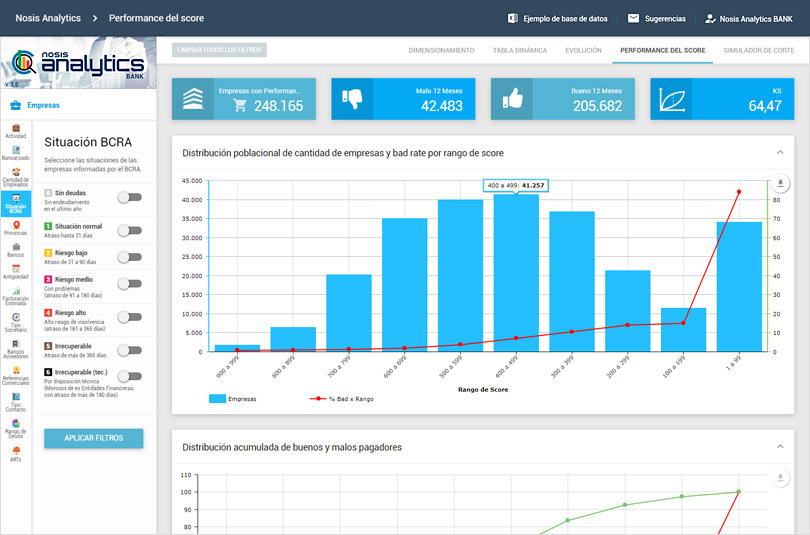This screenshot has width=810, height=535.
Task: Click the Aplicar Filtros button
Action: point(94,438)
